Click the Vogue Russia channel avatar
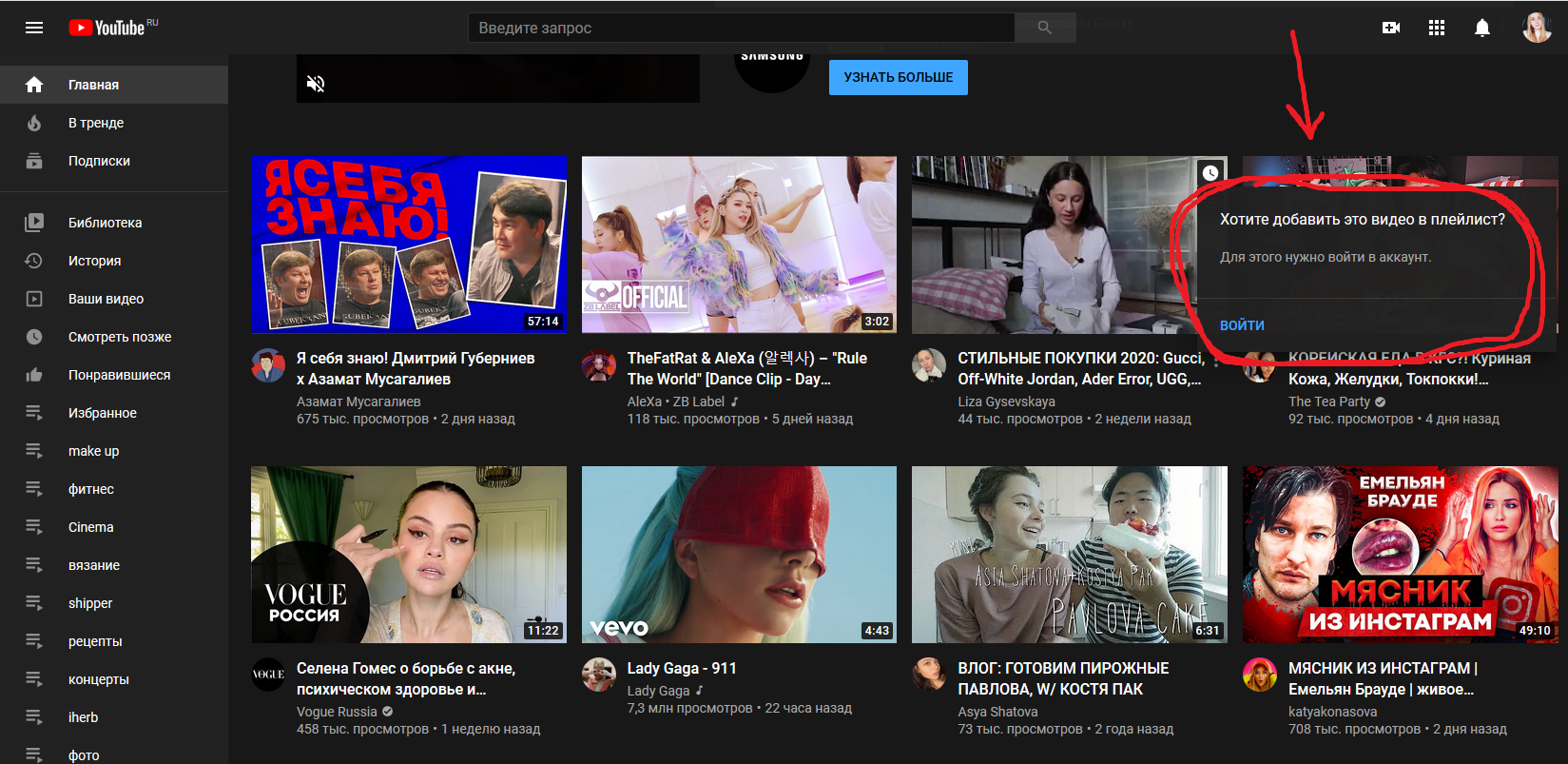Viewport: 1568px width, 764px height. click(268, 675)
